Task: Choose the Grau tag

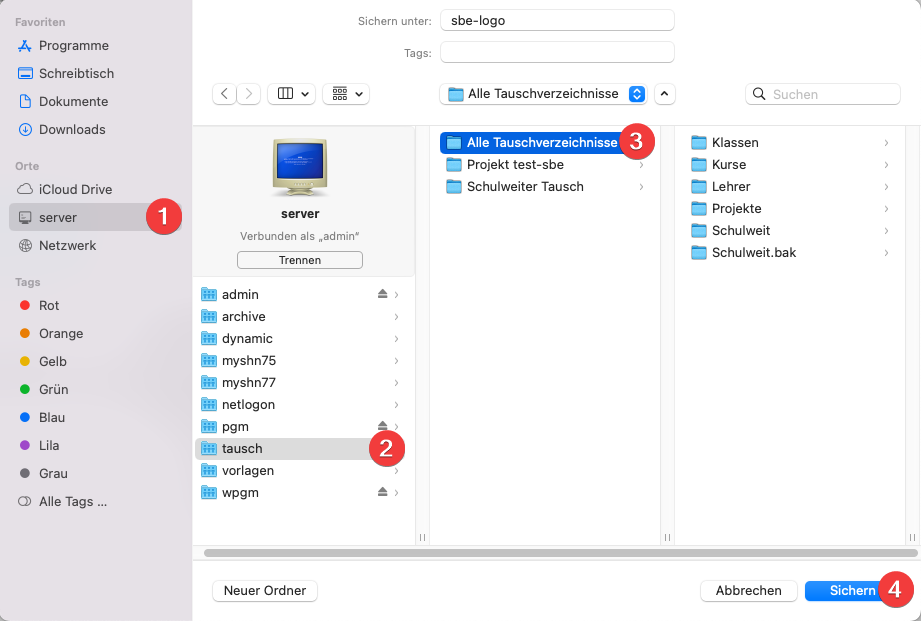Action: pyautogui.click(x=43, y=474)
